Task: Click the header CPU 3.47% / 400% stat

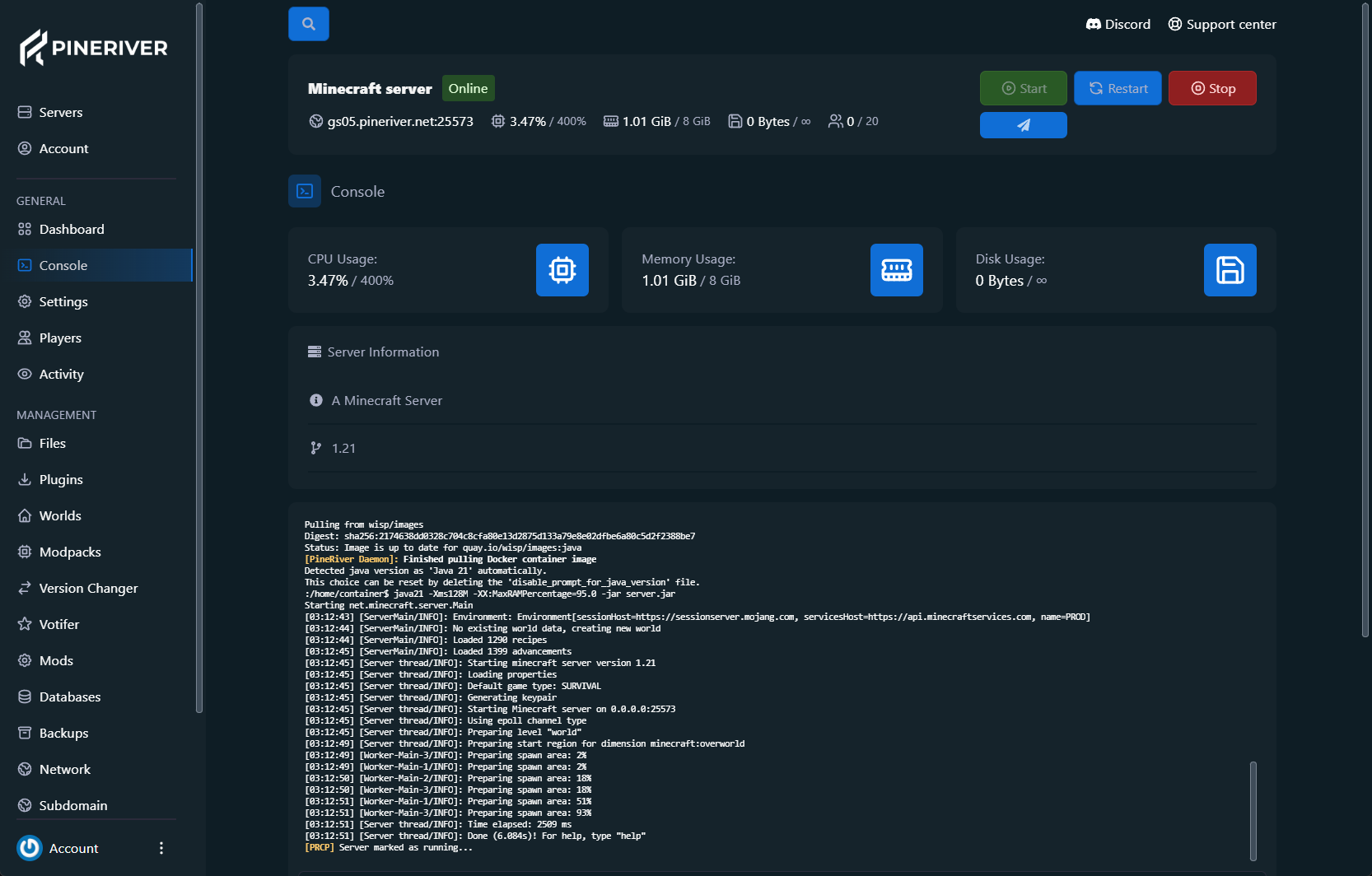Action: [539, 121]
